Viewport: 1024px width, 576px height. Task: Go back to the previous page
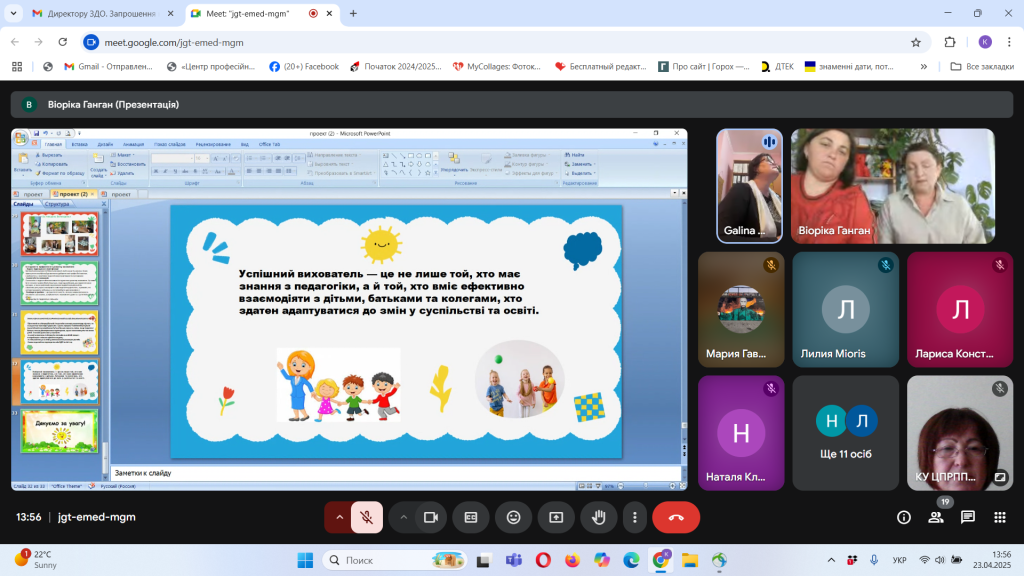[x=15, y=42]
